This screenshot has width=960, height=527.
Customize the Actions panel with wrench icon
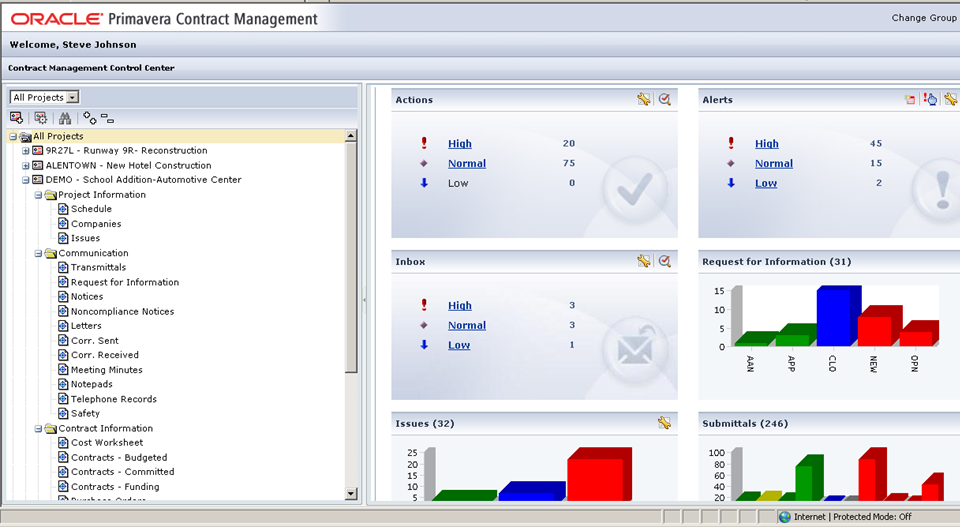[644, 99]
